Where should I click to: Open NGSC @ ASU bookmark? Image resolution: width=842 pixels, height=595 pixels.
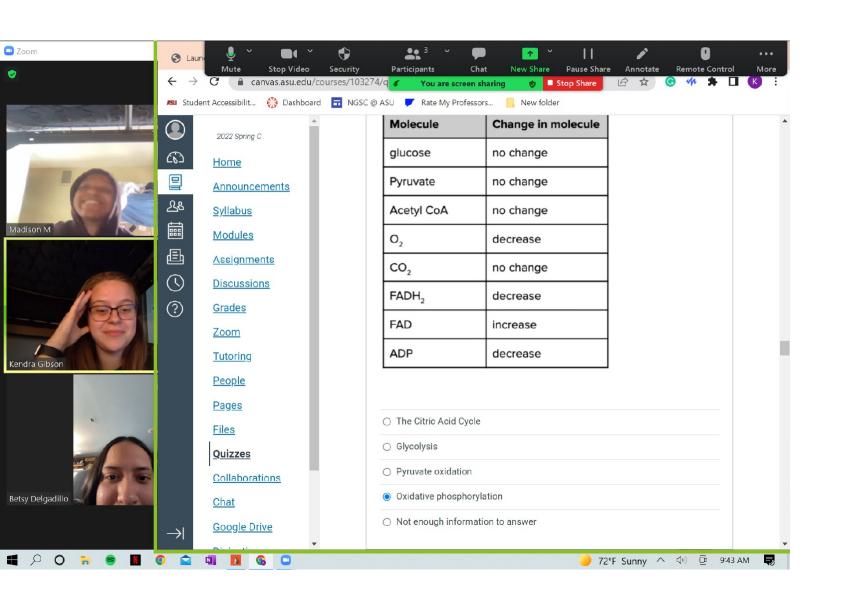(x=363, y=103)
